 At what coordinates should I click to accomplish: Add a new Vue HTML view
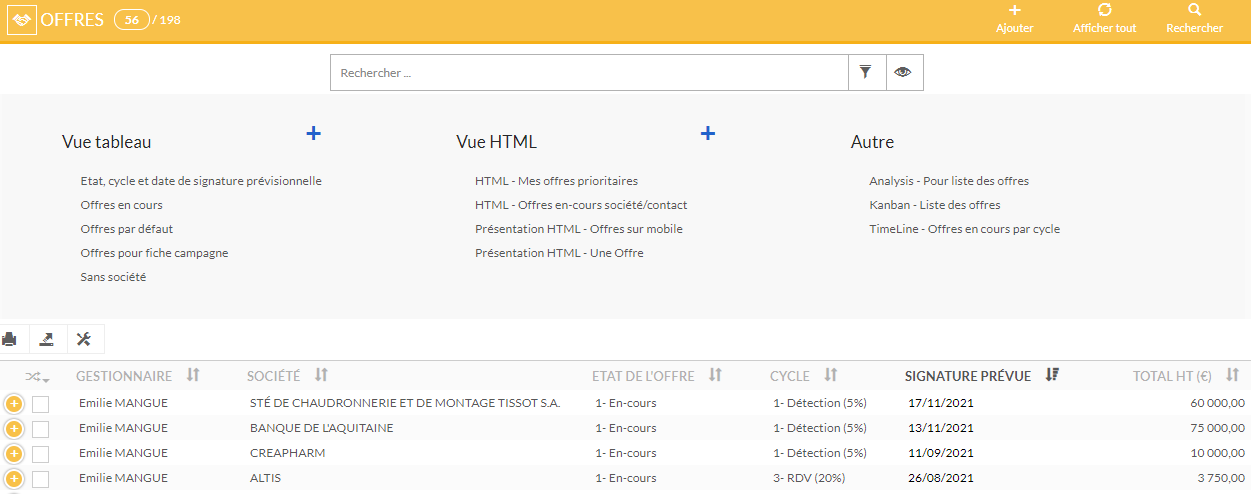click(708, 133)
